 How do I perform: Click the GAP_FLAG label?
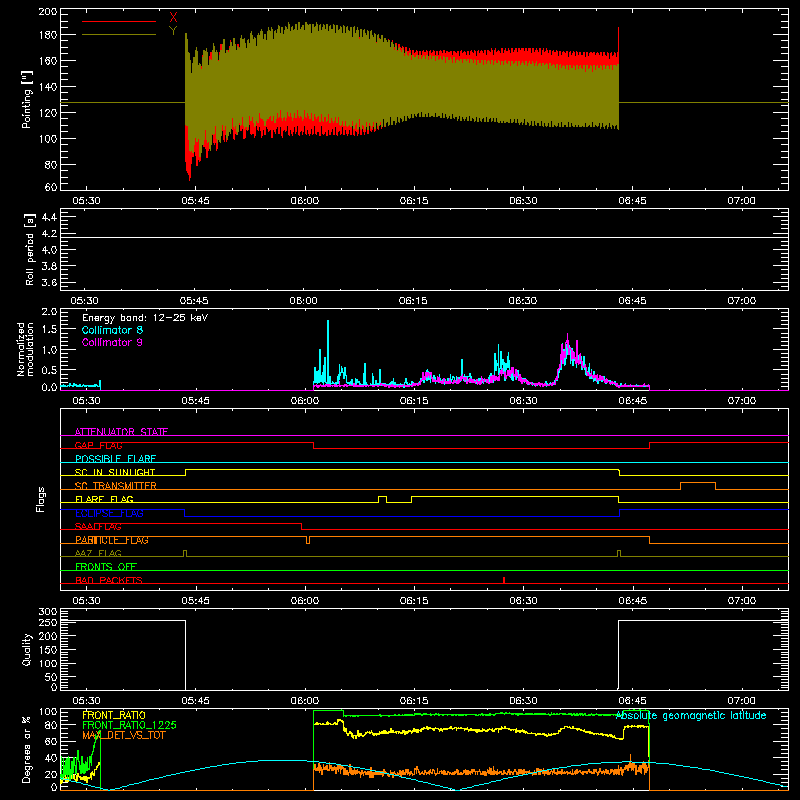point(98,445)
